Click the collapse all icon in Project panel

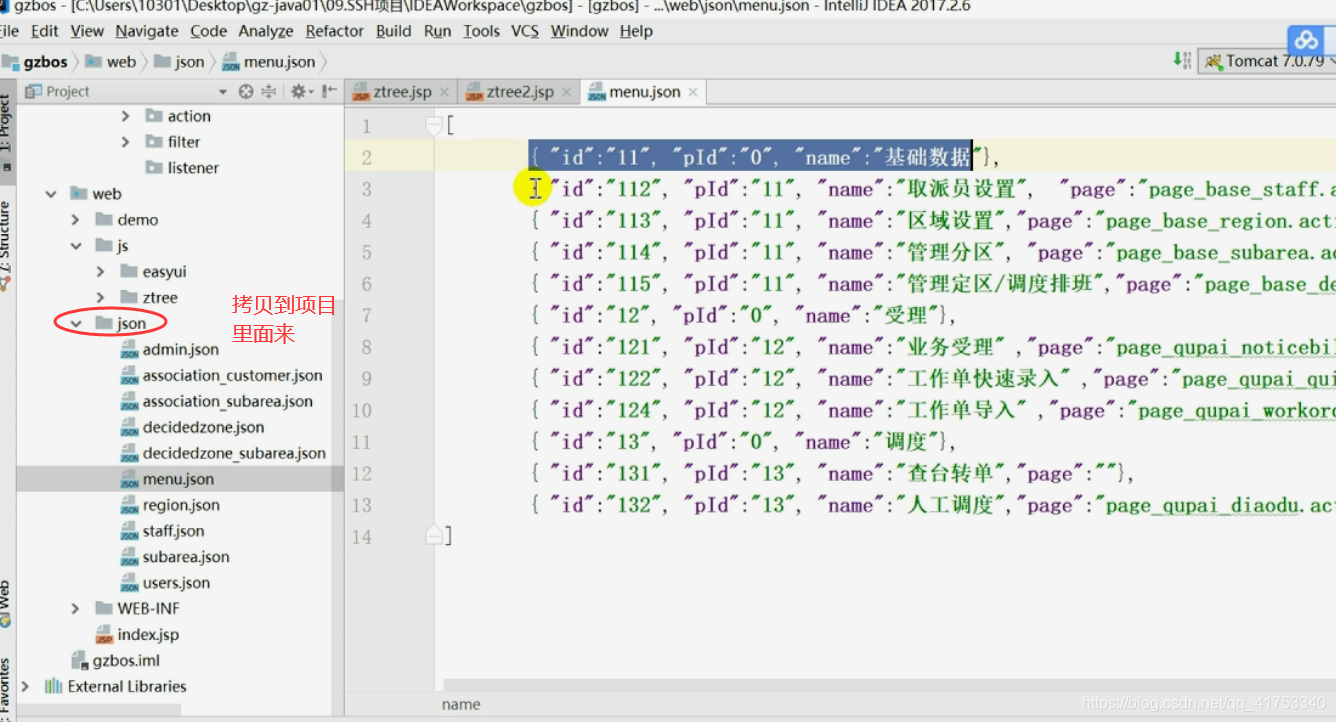pyautogui.click(x=269, y=91)
